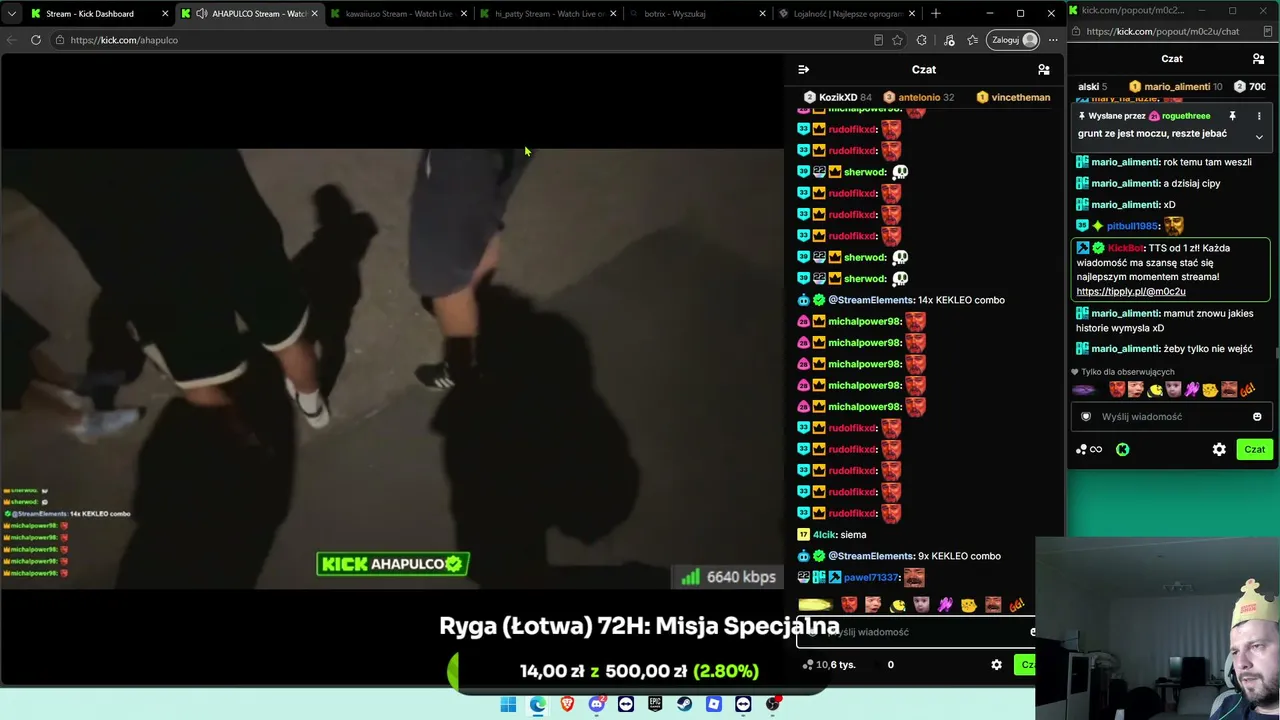Screen dimensions: 1280x720
Task: Click the green Kick logo icon in popout chat
Action: coord(1122,450)
